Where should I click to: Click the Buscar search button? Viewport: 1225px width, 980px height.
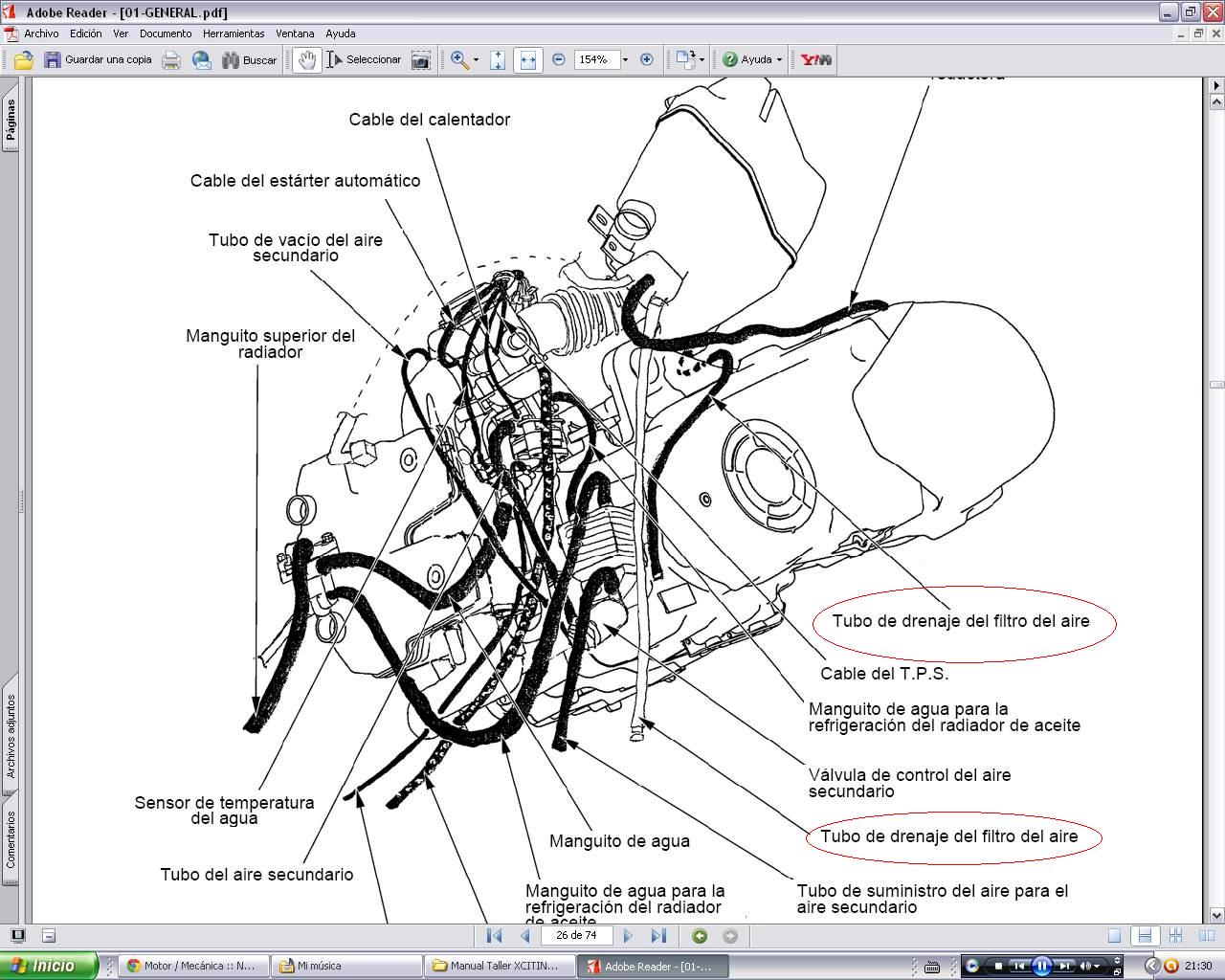pos(250,59)
